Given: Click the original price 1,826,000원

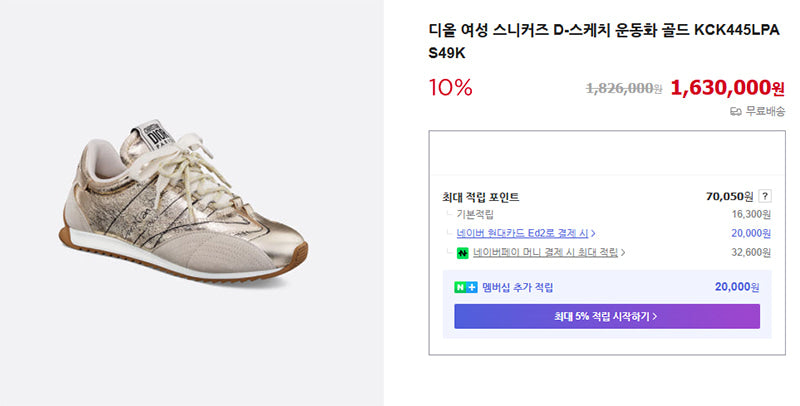Looking at the screenshot, I should point(623,88).
